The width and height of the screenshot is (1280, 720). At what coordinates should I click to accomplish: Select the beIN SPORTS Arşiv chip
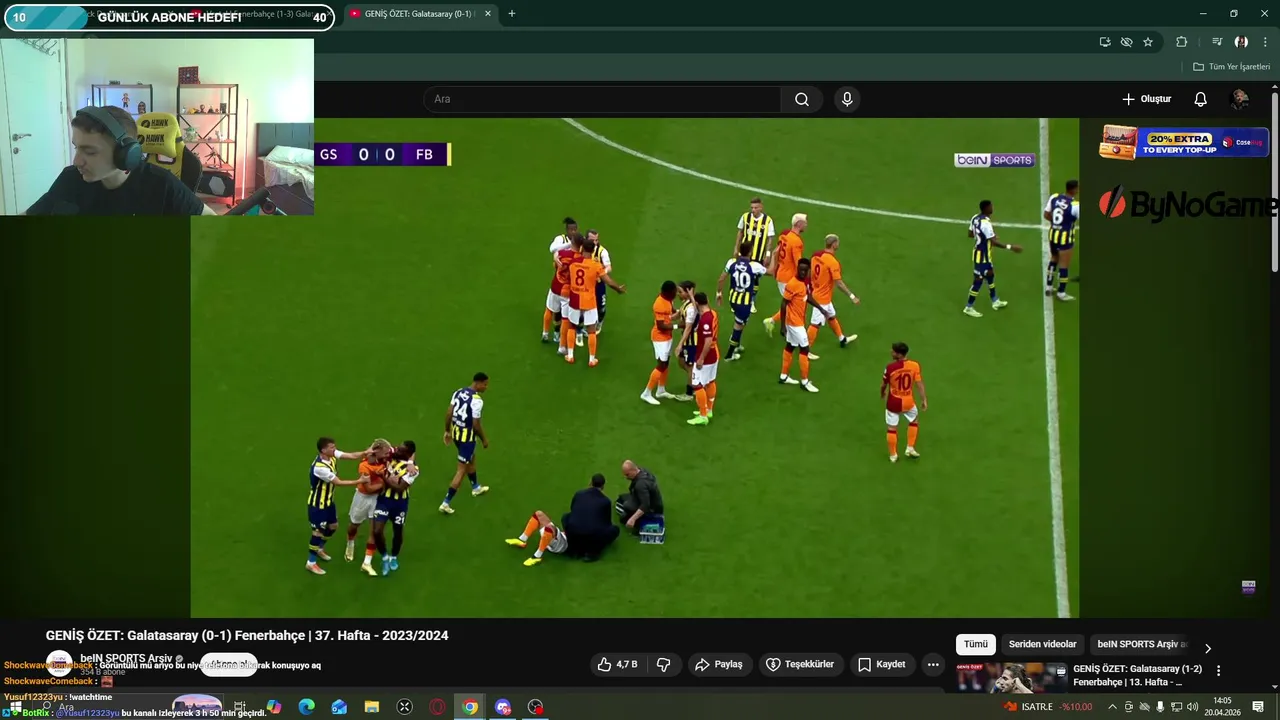(x=1141, y=644)
